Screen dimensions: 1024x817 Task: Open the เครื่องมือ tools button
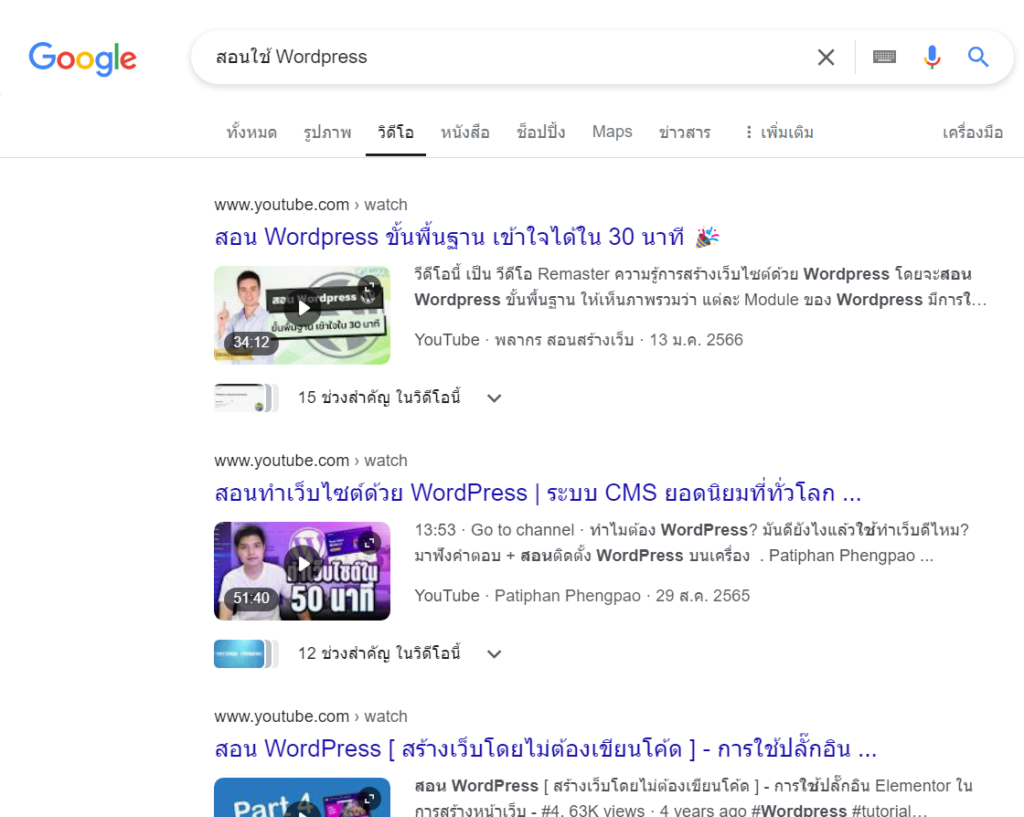pyautogui.click(x=972, y=133)
